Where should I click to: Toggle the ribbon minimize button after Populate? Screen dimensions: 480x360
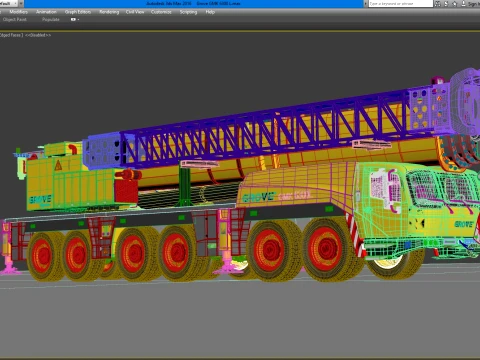click(x=73, y=20)
